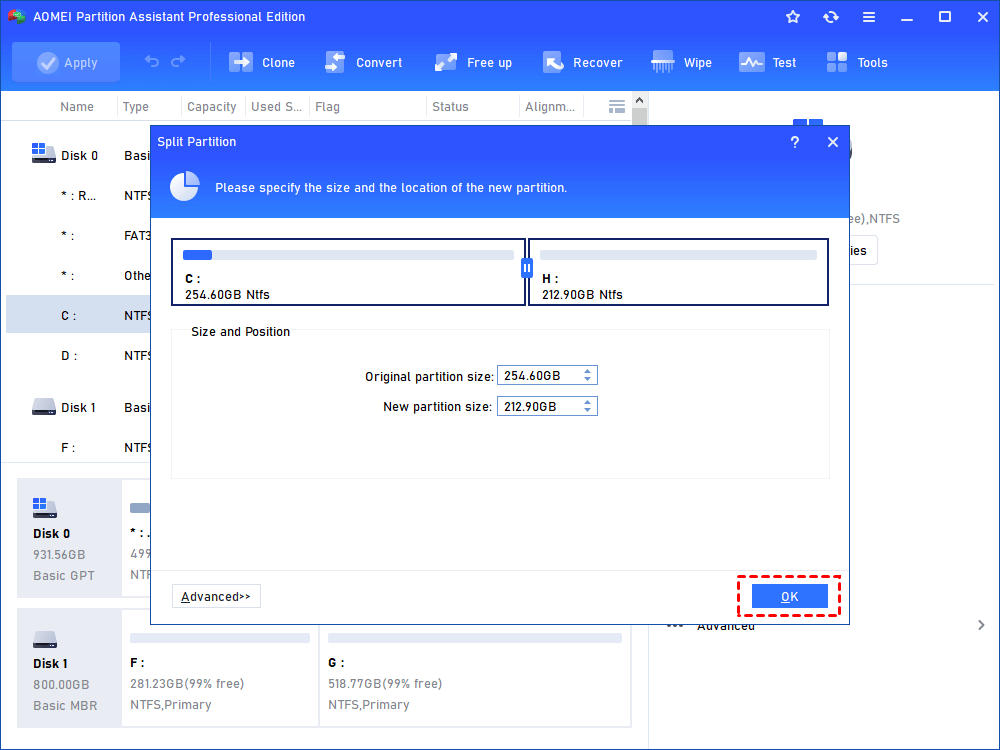Increase New partition size with up arrow
The height and width of the screenshot is (750, 1000).
click(x=587, y=402)
